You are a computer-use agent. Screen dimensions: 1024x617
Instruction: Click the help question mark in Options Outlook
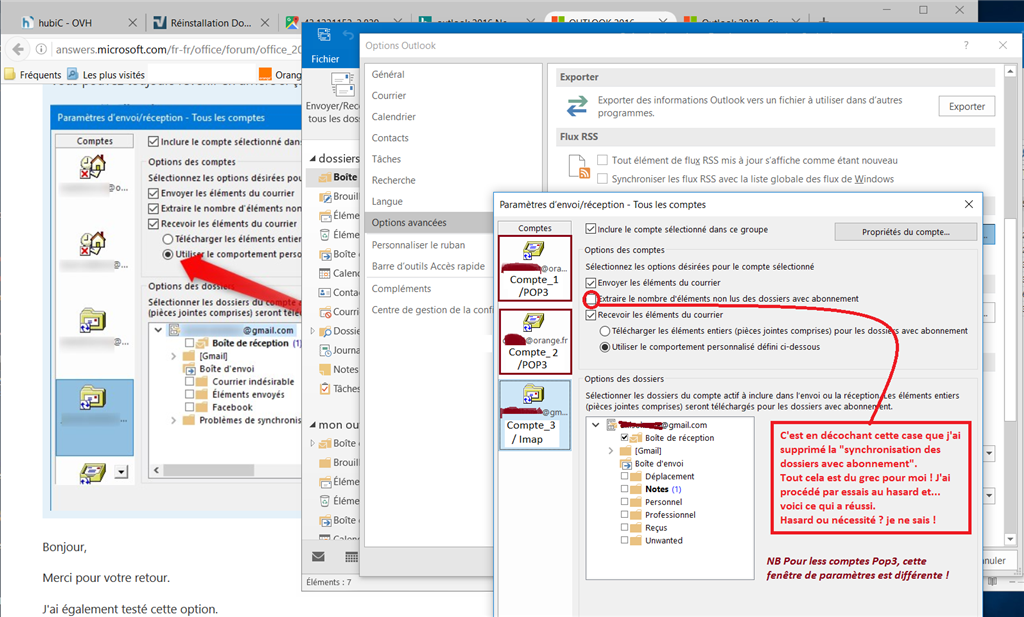pyautogui.click(x=966, y=45)
